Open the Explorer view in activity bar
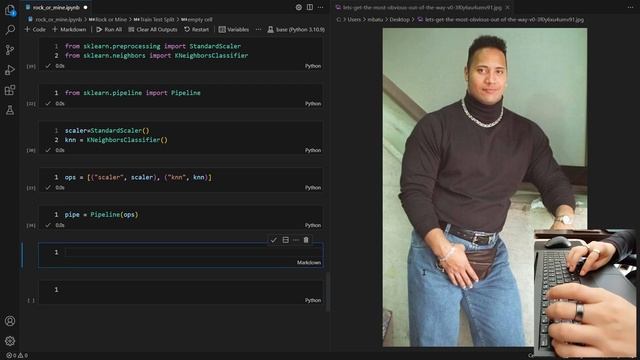Image resolution: width=640 pixels, height=360 pixels. (10, 10)
